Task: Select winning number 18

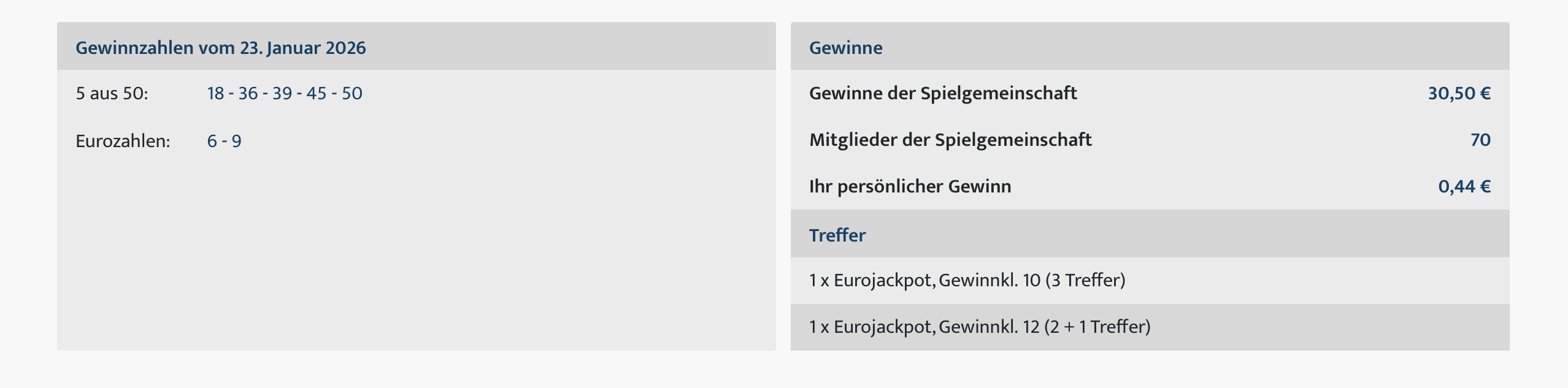Action: pyautogui.click(x=215, y=93)
